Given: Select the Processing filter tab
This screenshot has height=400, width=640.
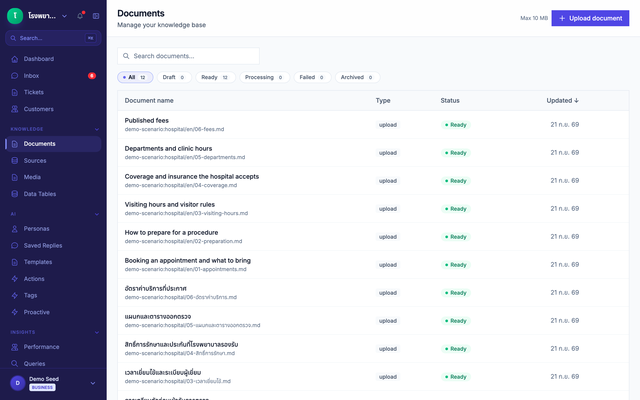Looking at the screenshot, I should pos(264,77).
